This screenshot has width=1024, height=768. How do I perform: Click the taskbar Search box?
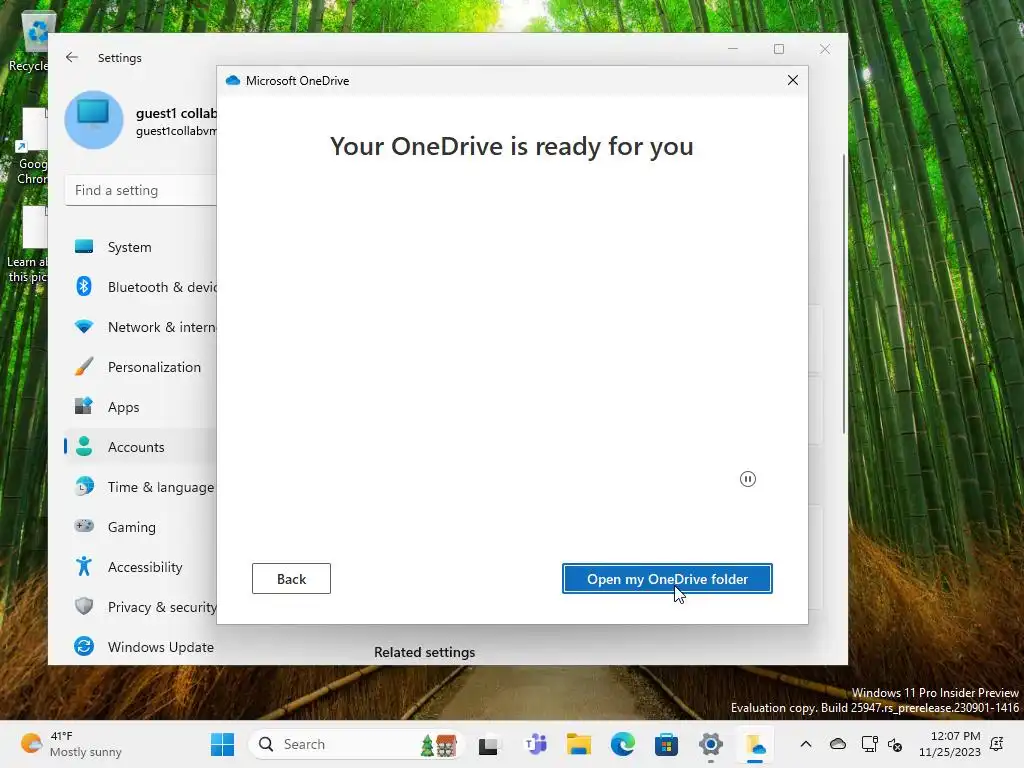click(x=355, y=744)
